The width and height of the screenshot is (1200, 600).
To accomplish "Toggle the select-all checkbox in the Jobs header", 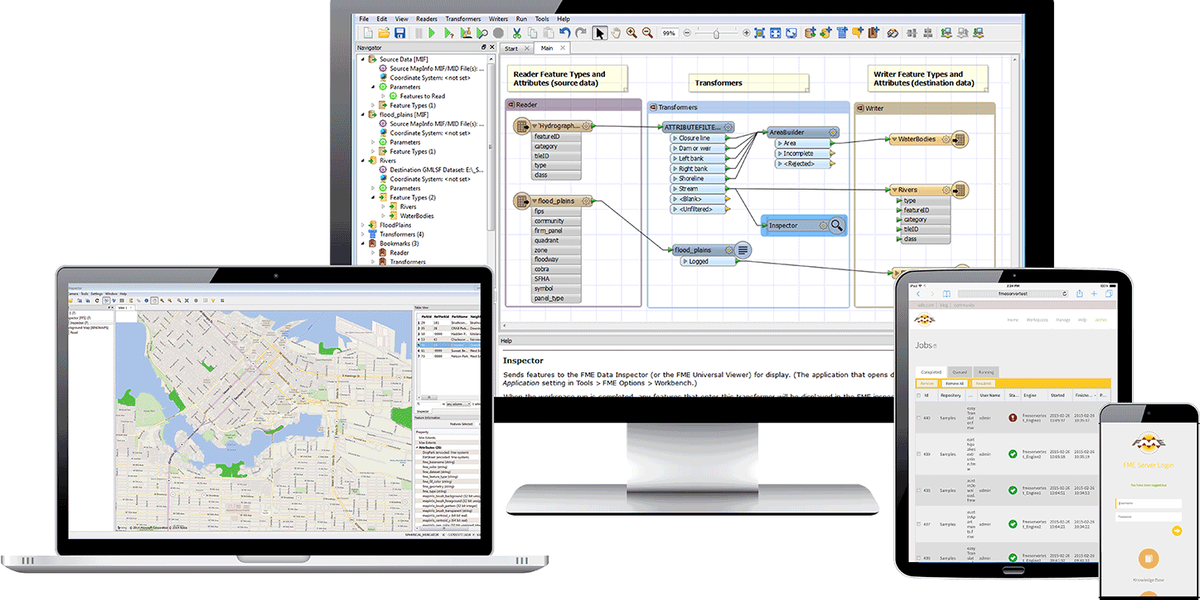I will click(x=919, y=395).
